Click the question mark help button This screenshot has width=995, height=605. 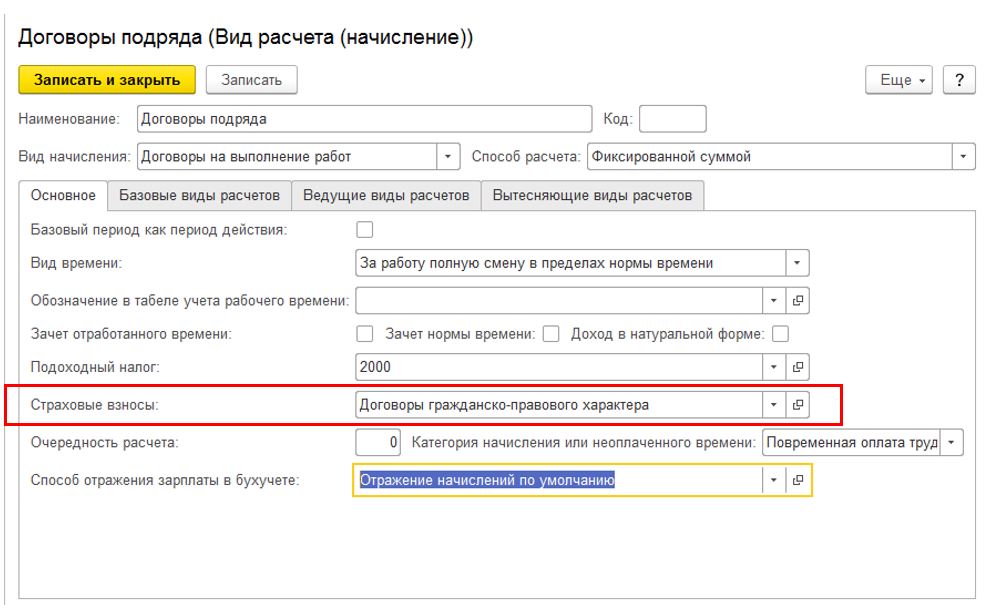[959, 80]
